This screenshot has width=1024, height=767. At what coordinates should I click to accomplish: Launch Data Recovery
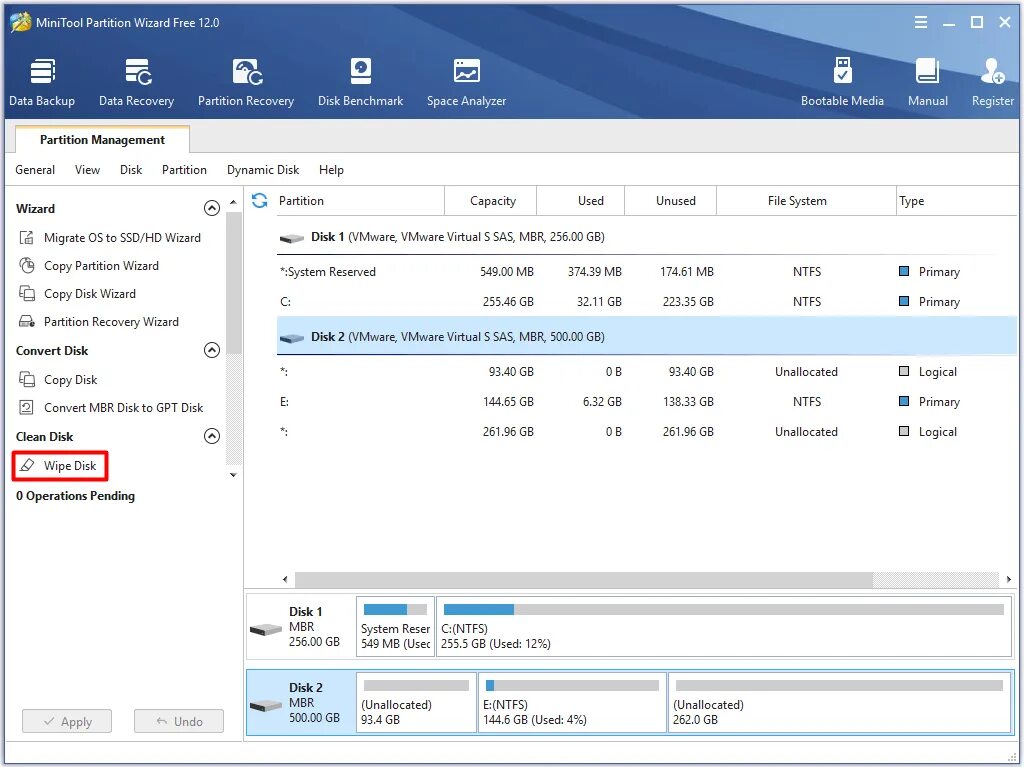point(136,82)
